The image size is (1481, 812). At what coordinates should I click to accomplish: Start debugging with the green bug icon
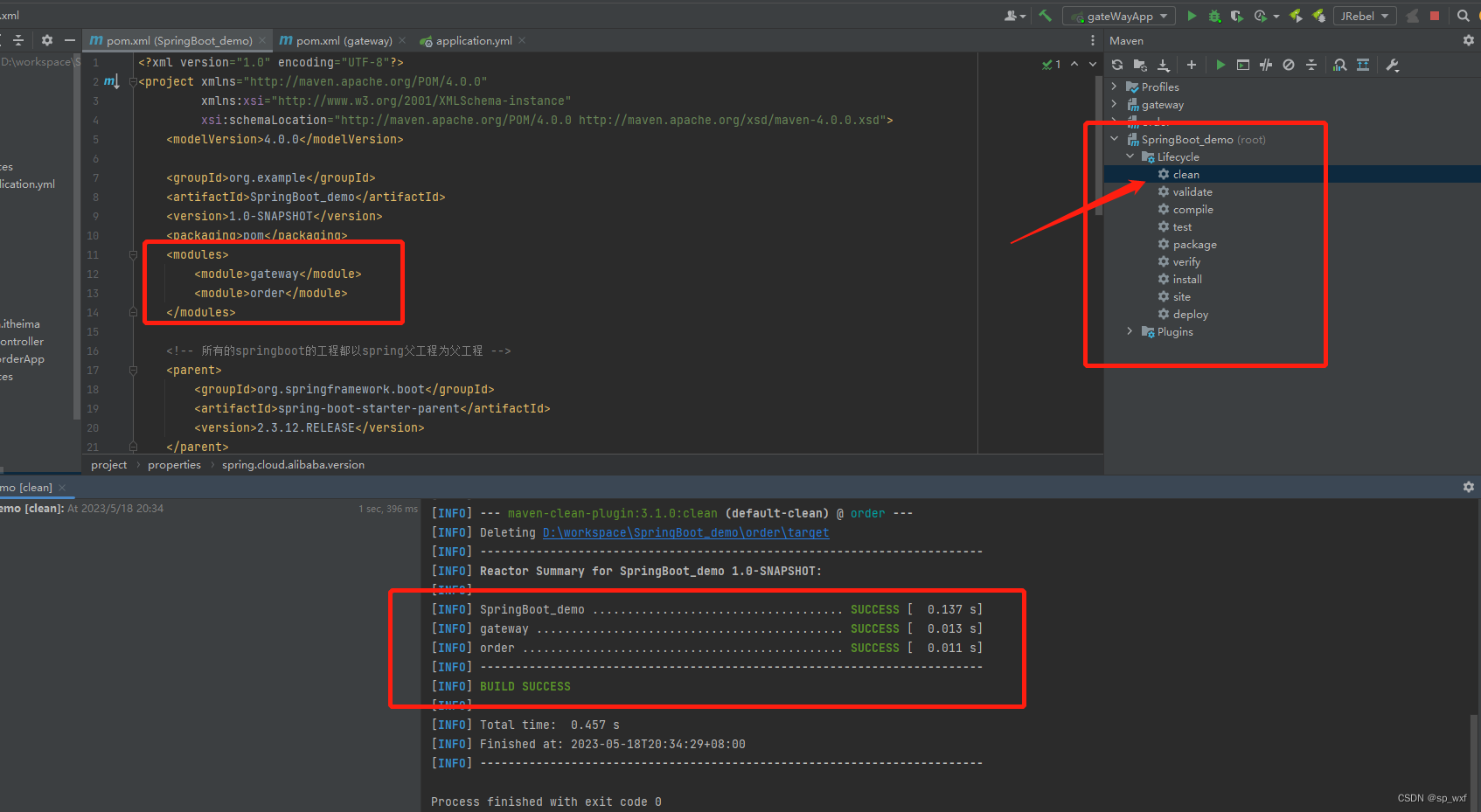(1214, 16)
